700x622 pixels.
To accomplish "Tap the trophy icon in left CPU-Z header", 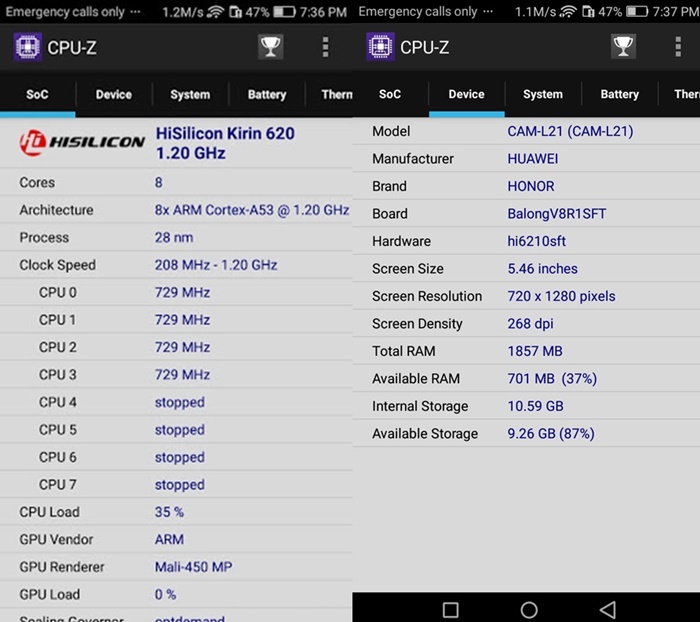I will tap(271, 47).
